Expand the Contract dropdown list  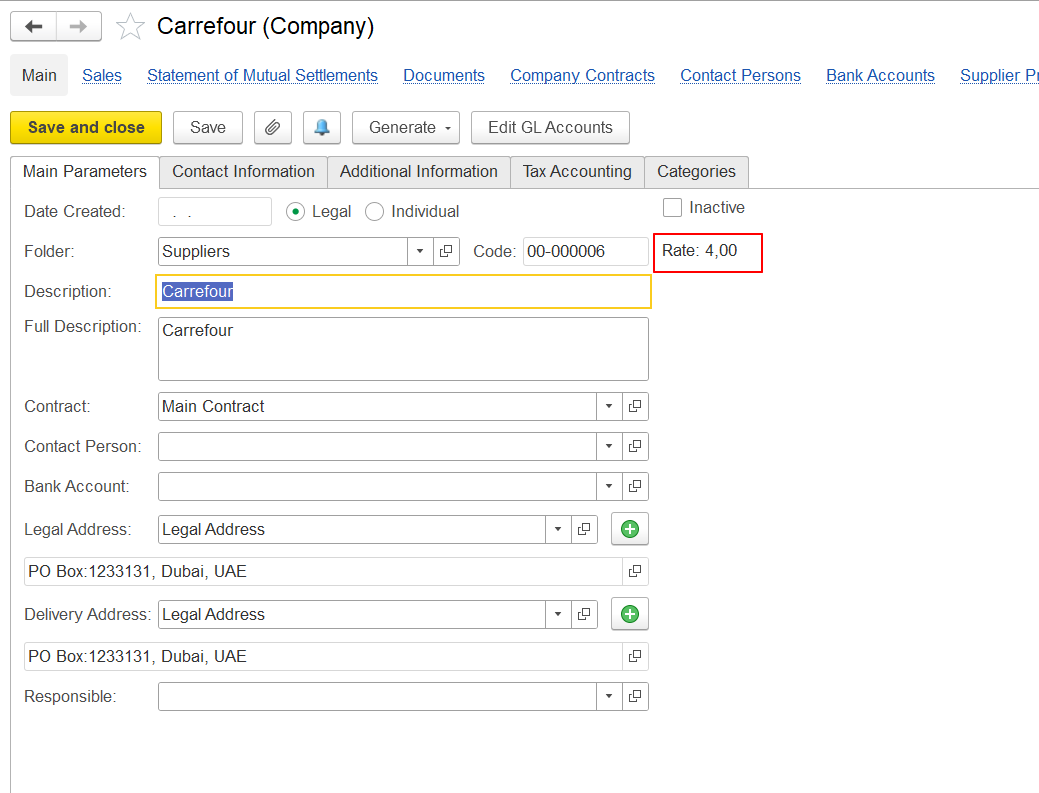[x=609, y=406]
